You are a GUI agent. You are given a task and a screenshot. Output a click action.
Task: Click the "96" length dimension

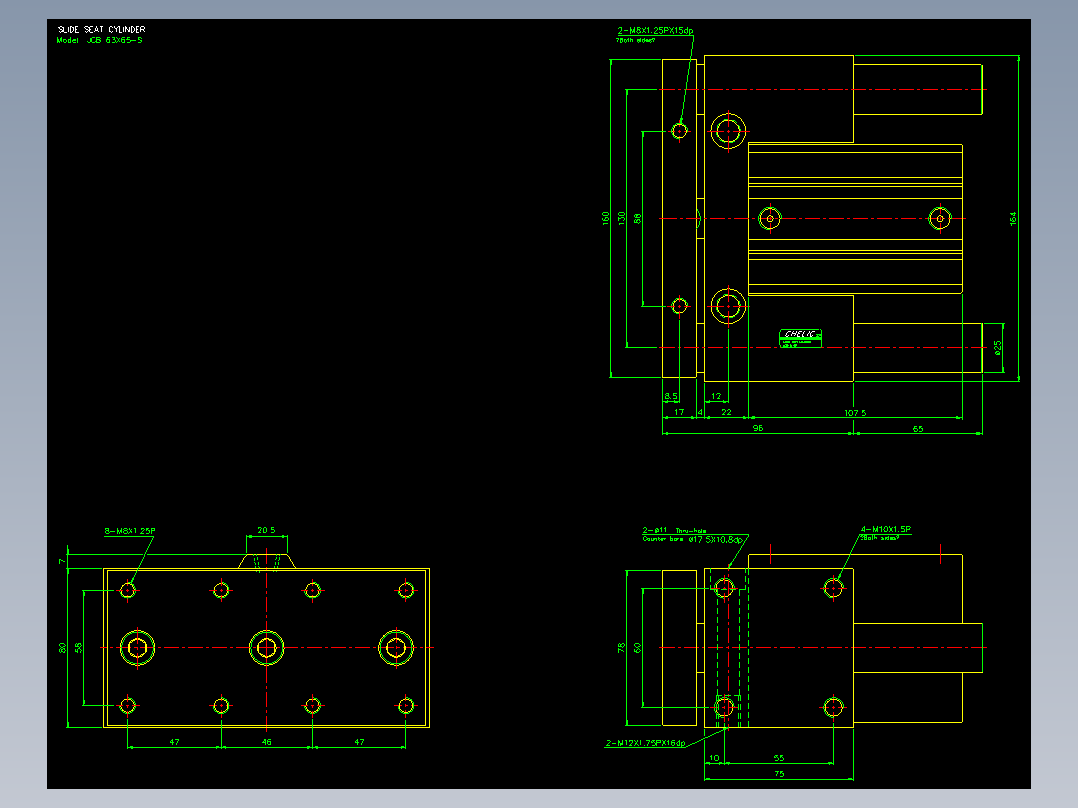pyautogui.click(x=758, y=428)
